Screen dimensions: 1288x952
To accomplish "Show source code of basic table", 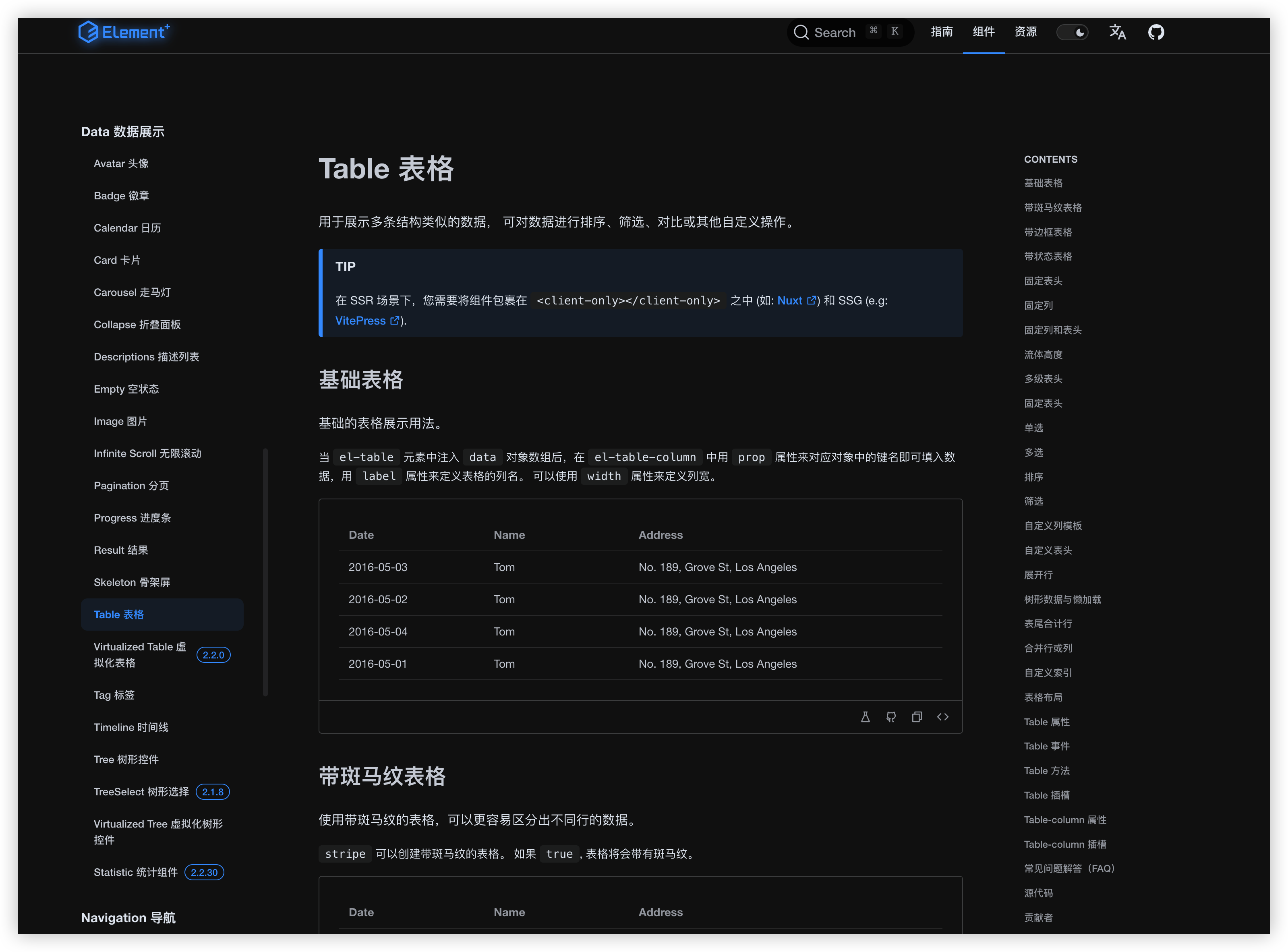I will [943, 717].
